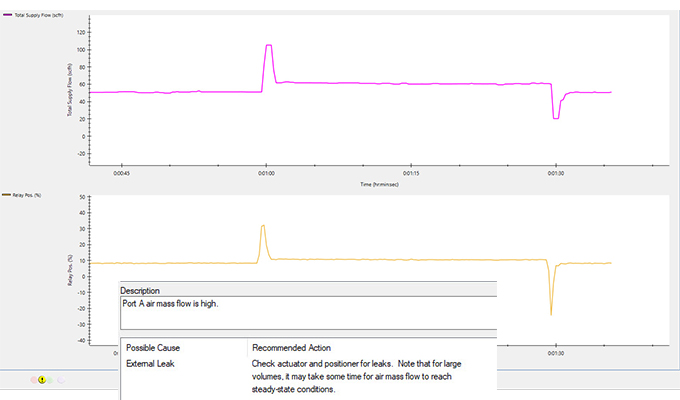Click the 'Port A air mass flow is high' description
This screenshot has height=400, width=680.
[171, 304]
